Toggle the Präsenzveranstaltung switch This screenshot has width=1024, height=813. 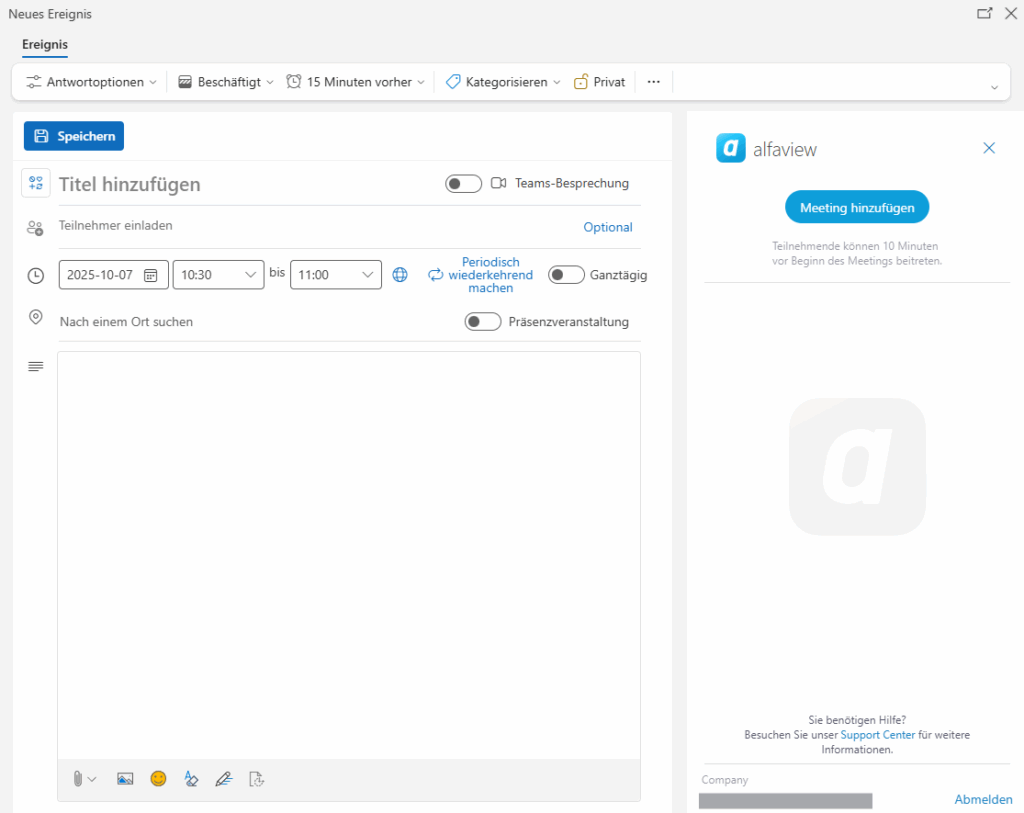[483, 322]
